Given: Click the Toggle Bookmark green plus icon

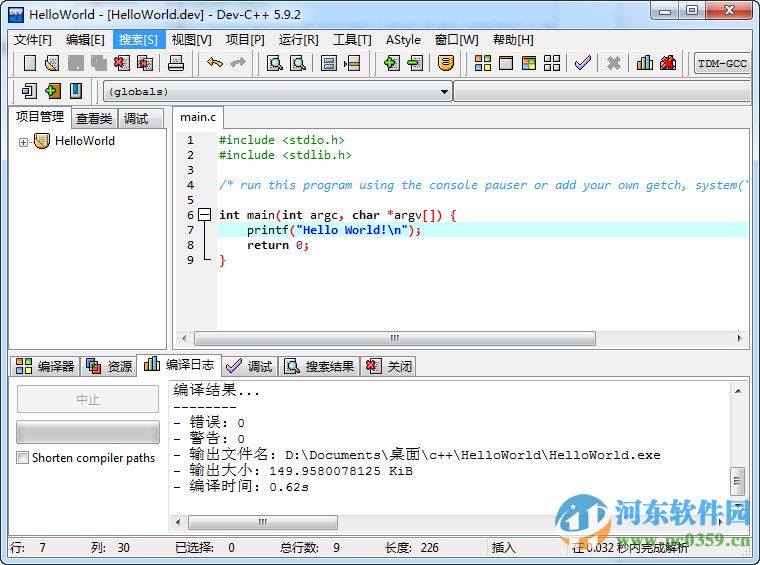Looking at the screenshot, I should 52,91.
